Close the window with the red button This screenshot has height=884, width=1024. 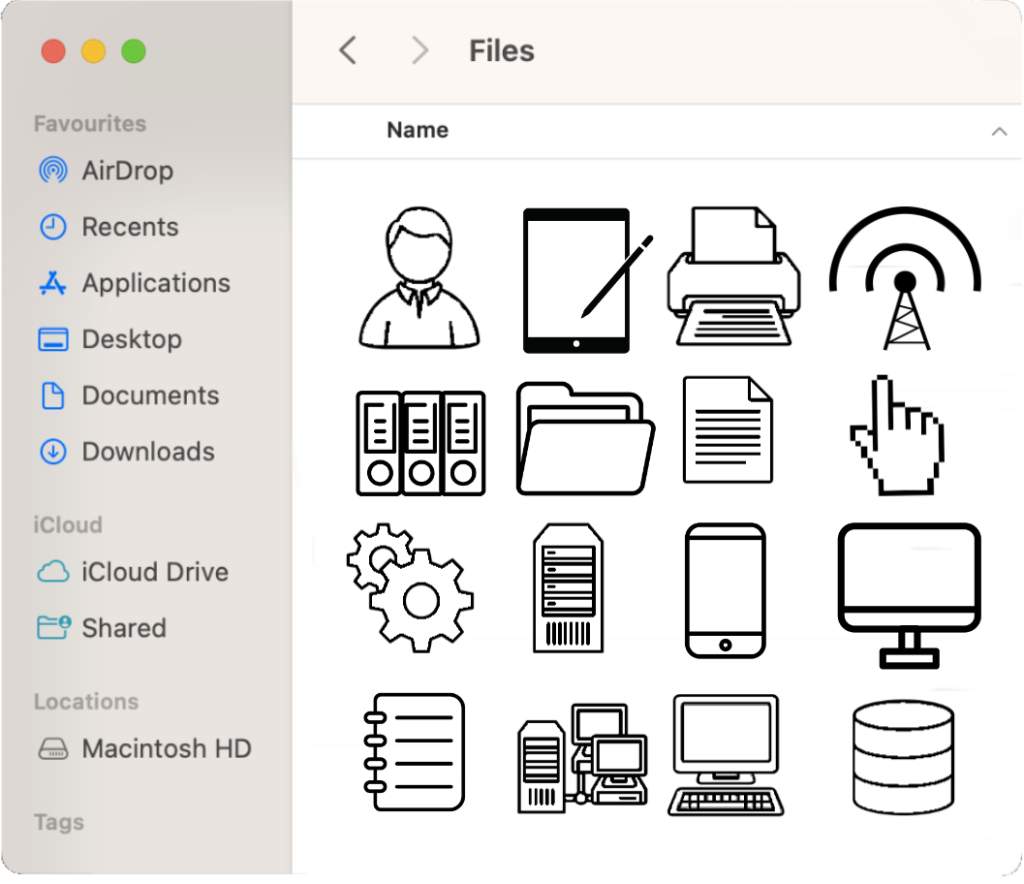pyautogui.click(x=54, y=51)
